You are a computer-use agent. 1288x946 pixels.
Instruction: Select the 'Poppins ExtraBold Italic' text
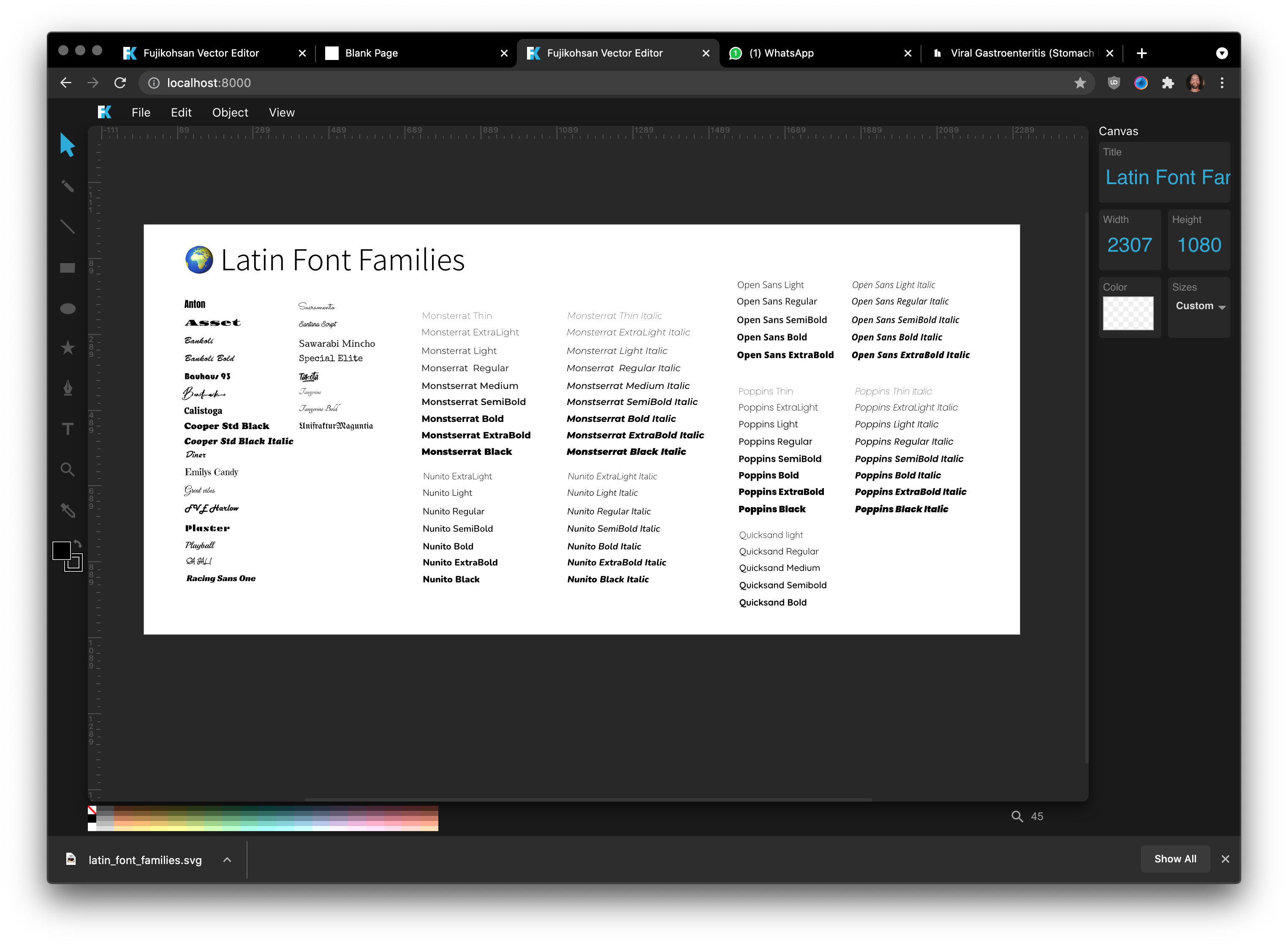[910, 492]
